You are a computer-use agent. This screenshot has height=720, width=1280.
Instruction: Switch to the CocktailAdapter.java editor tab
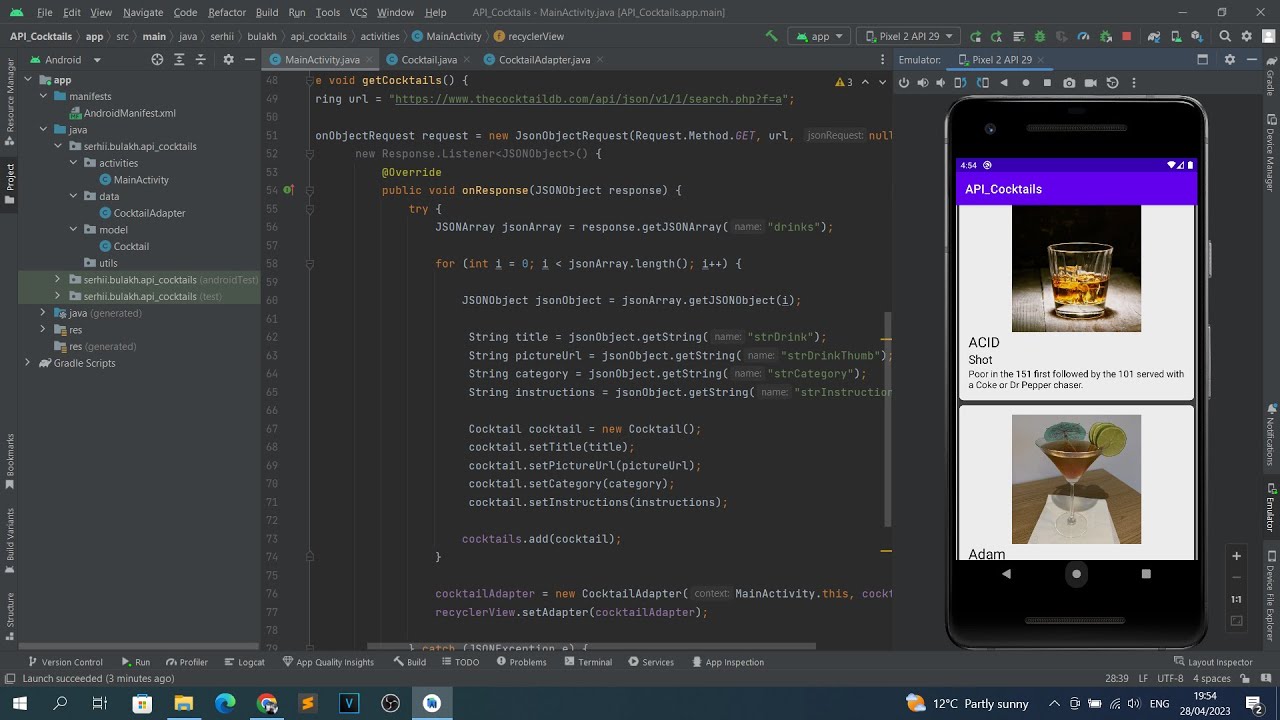point(536,59)
